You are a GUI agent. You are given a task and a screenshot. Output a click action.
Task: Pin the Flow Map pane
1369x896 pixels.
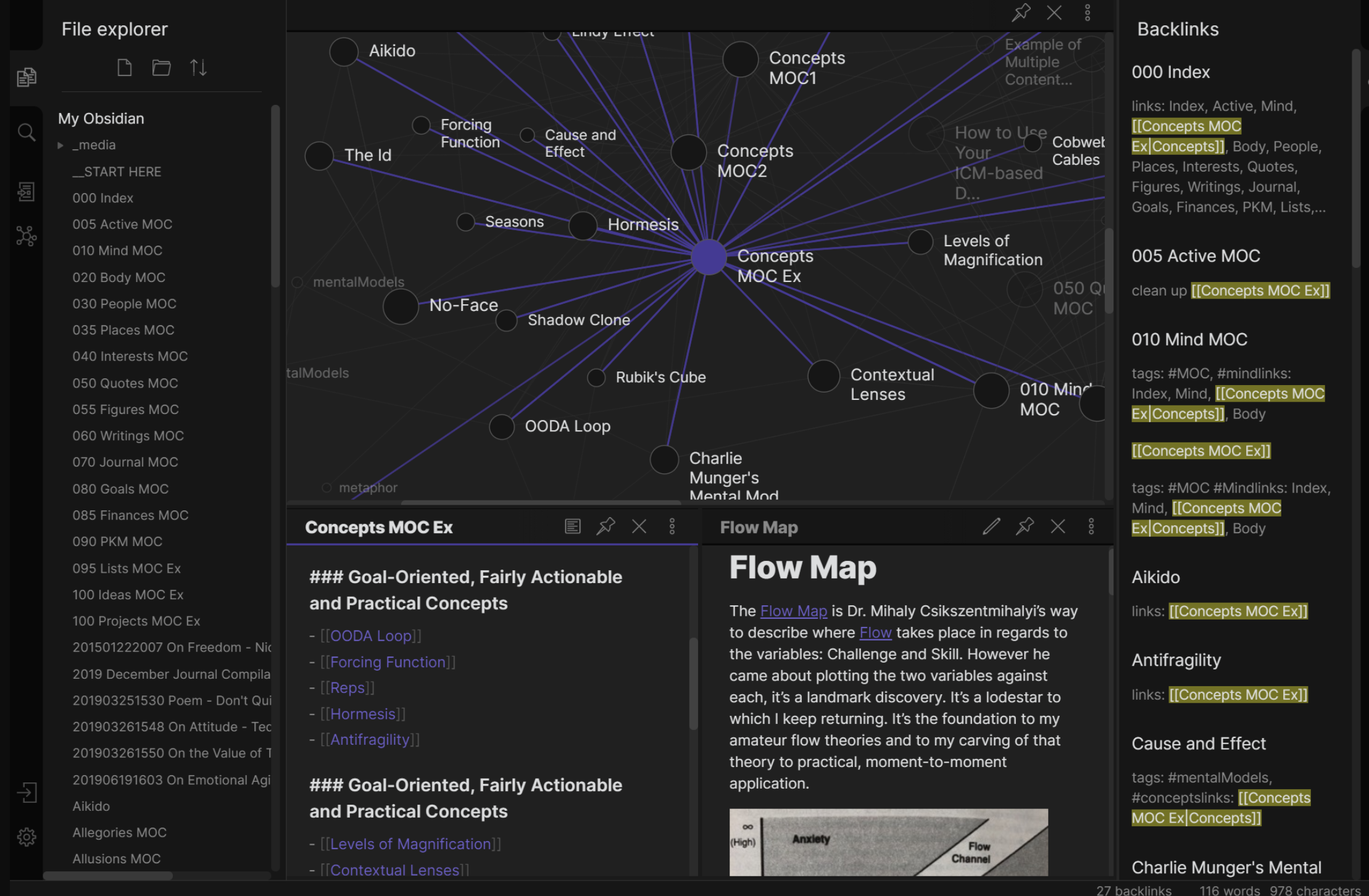(1025, 526)
